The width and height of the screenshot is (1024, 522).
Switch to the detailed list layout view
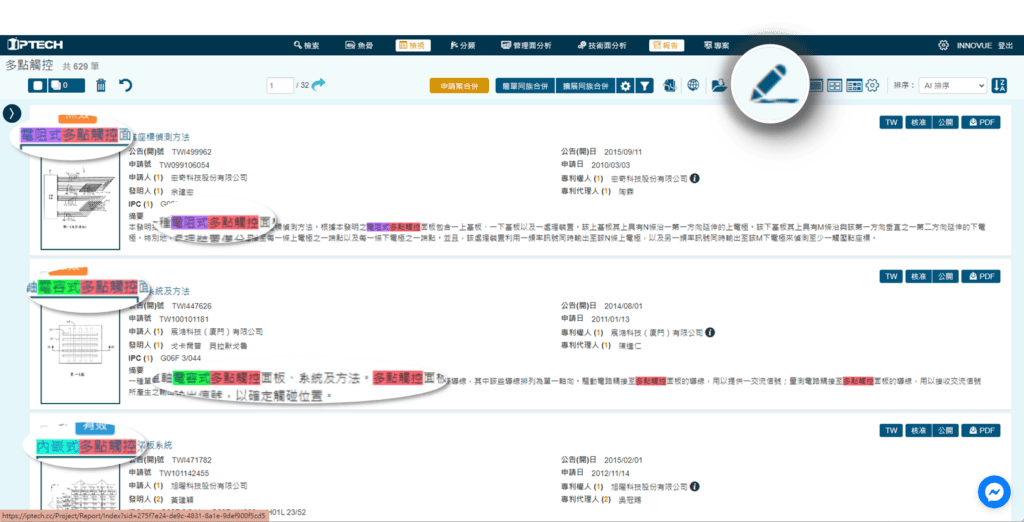pyautogui.click(x=854, y=86)
